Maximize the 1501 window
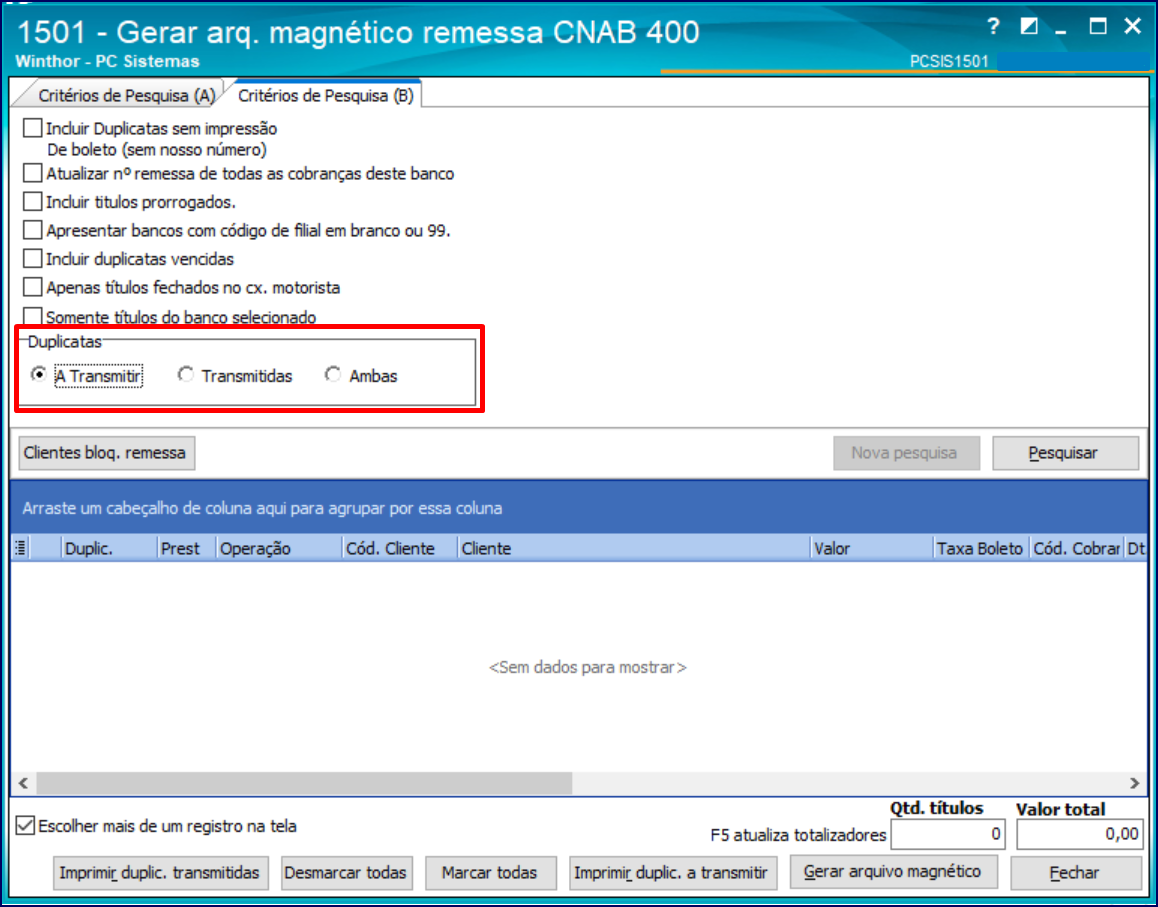Image resolution: width=1158 pixels, height=907 pixels. [x=1098, y=27]
